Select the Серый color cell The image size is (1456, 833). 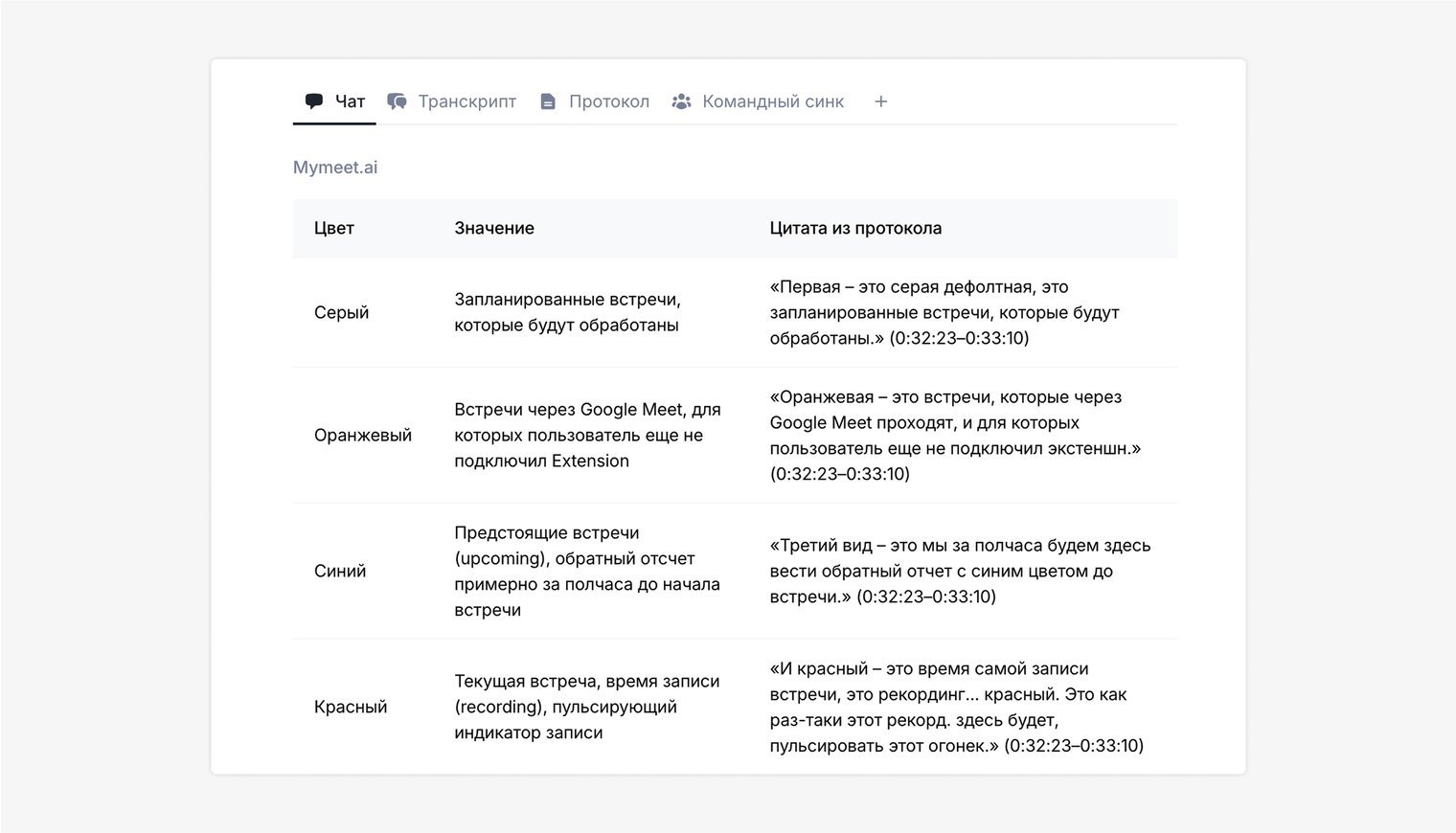(x=341, y=312)
